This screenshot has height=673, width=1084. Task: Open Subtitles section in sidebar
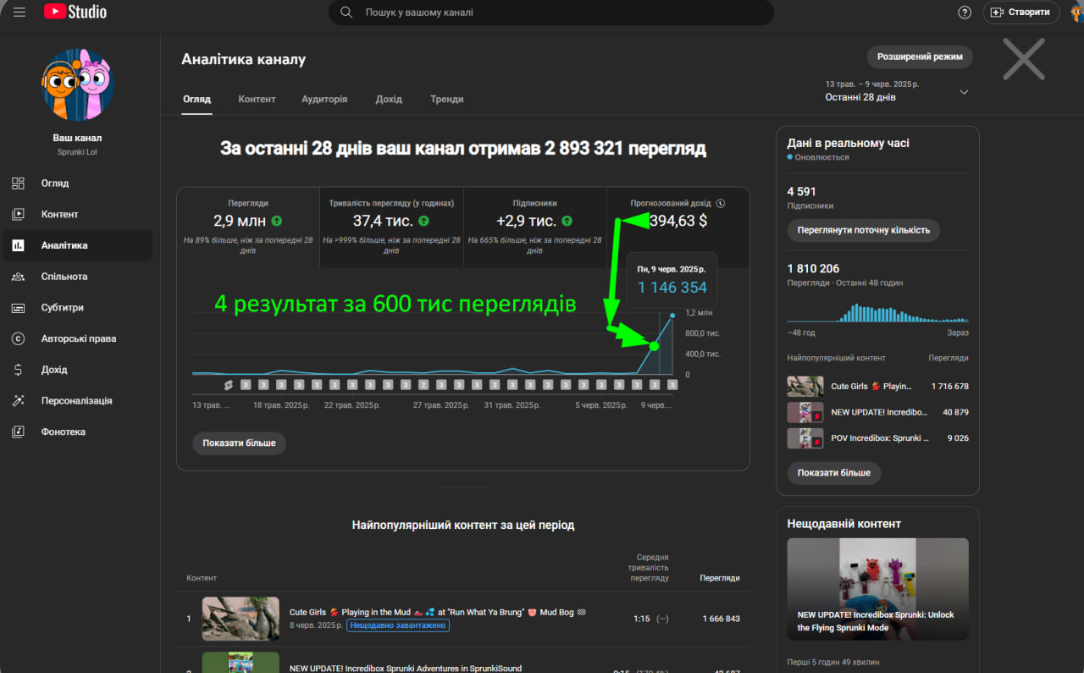pos(62,308)
